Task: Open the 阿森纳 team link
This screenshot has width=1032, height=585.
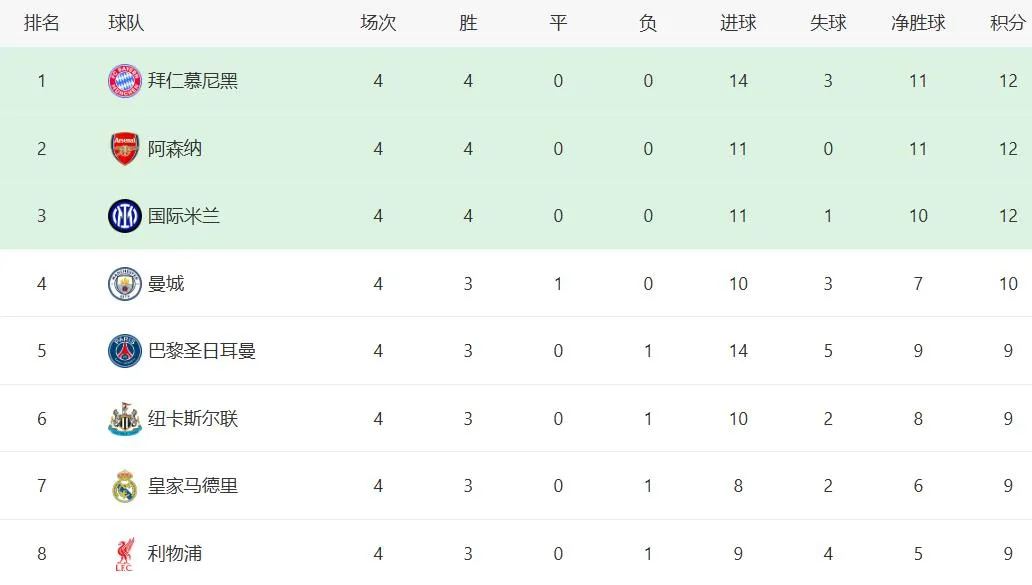Action: pos(175,149)
